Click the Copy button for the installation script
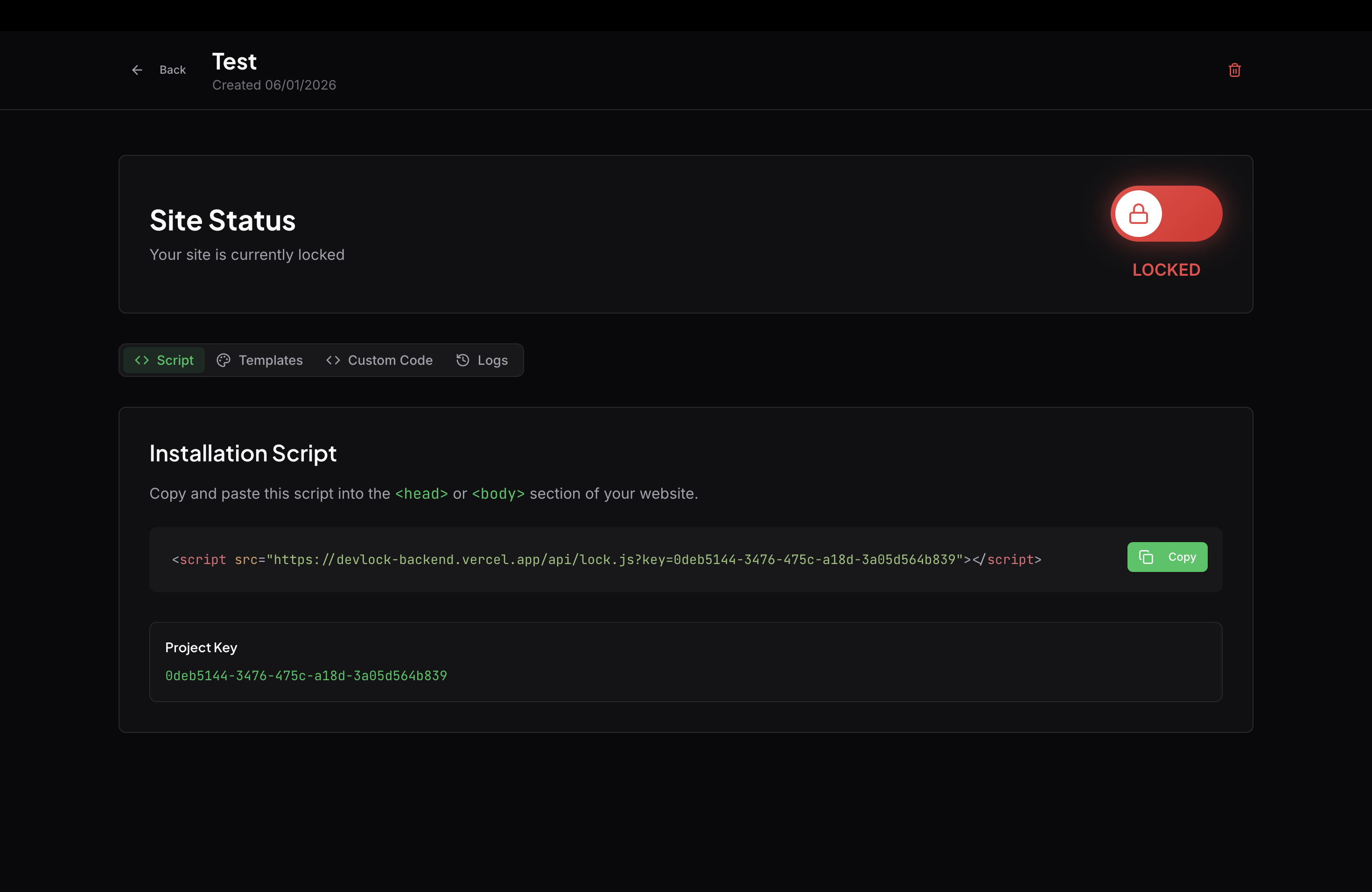Image resolution: width=1372 pixels, height=892 pixels. [x=1167, y=557]
